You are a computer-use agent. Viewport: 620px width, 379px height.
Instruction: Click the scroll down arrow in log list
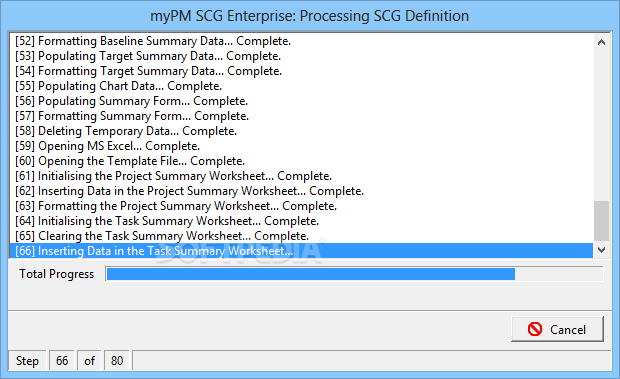point(601,249)
